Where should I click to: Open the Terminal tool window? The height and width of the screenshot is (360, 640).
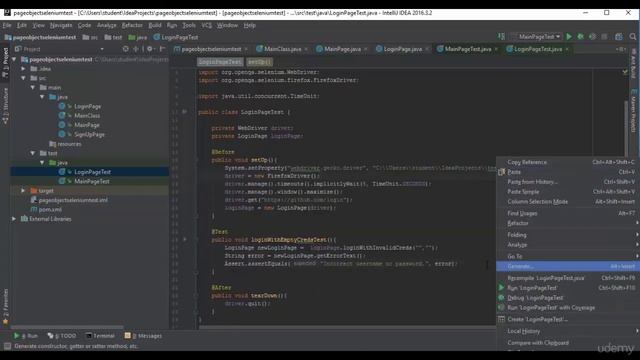click(100, 336)
